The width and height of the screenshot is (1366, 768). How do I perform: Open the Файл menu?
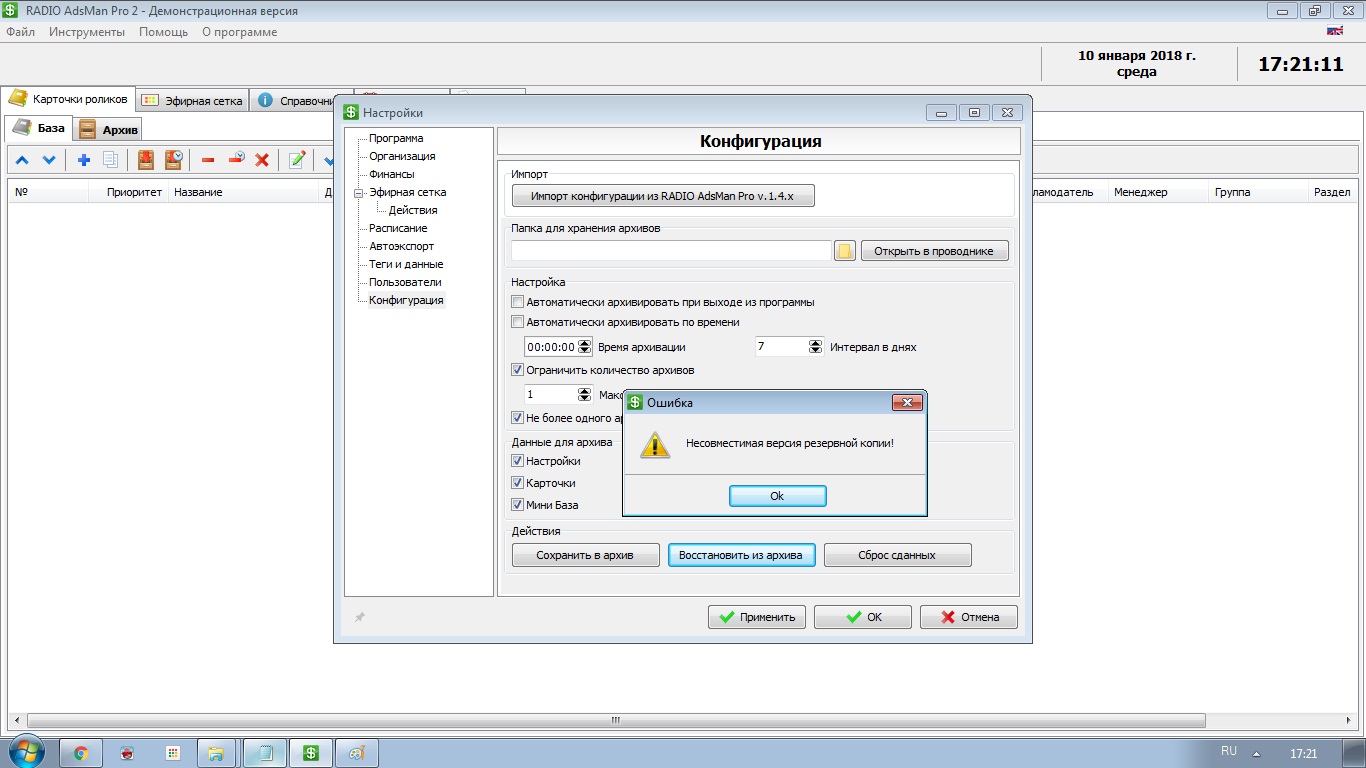tap(20, 32)
